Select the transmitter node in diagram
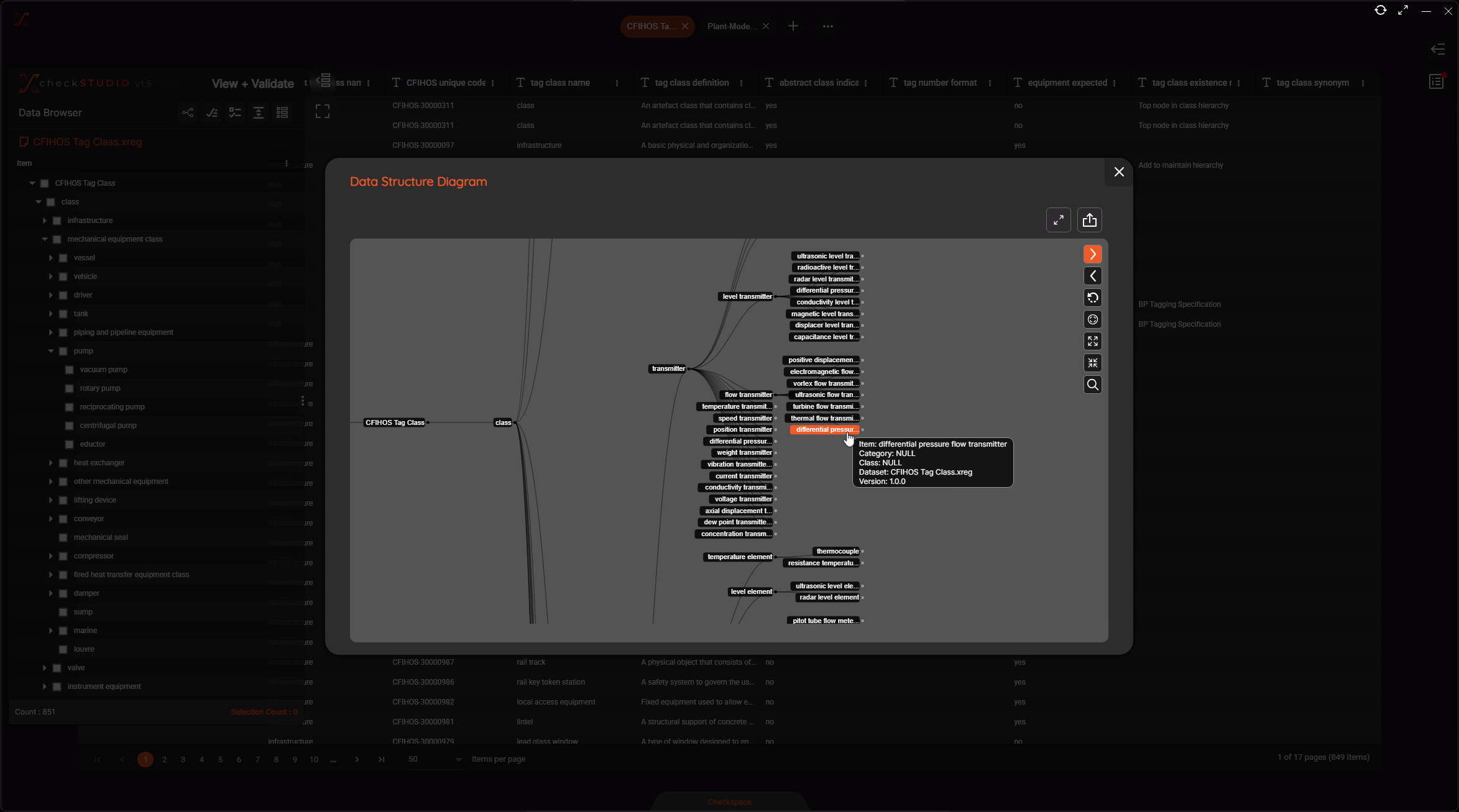The height and width of the screenshot is (812, 1459). click(x=668, y=368)
